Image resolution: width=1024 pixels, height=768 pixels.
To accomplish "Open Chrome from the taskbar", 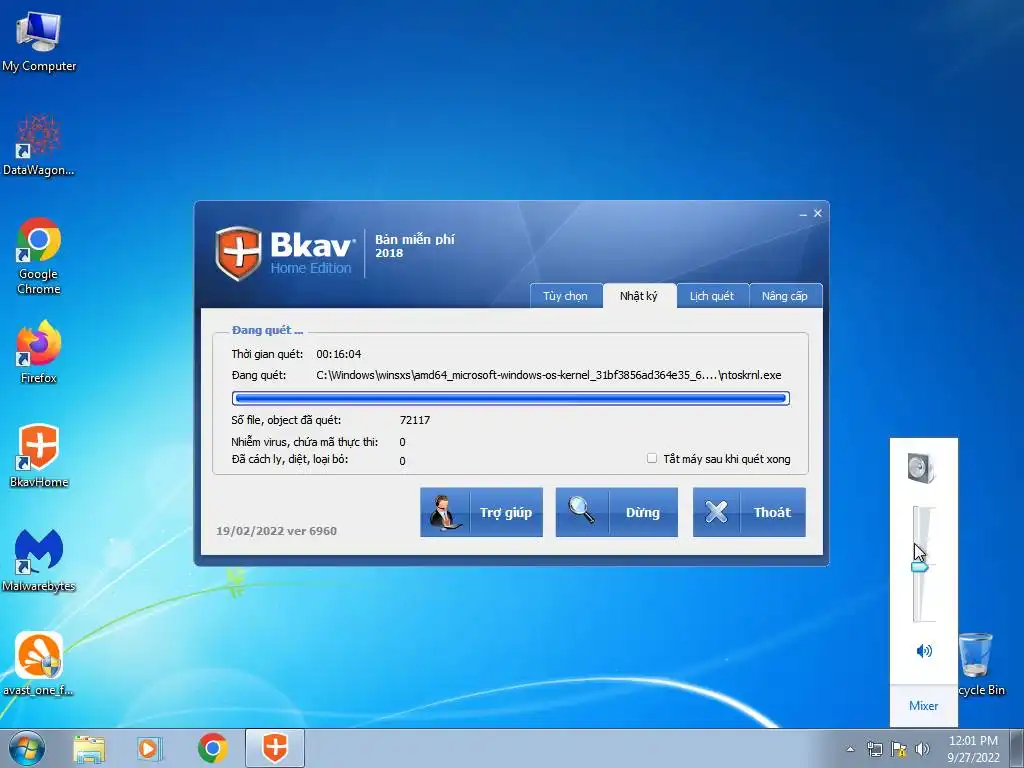I will pyautogui.click(x=212, y=748).
